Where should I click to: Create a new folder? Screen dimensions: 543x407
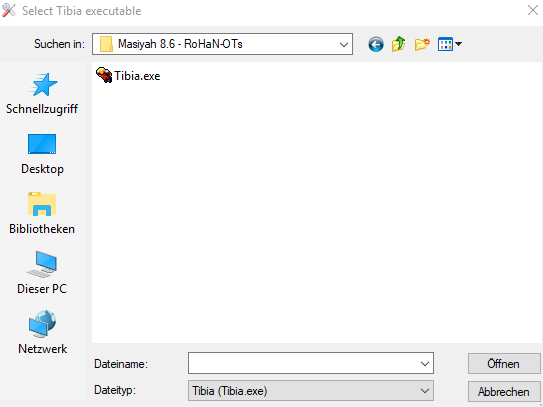(422, 44)
